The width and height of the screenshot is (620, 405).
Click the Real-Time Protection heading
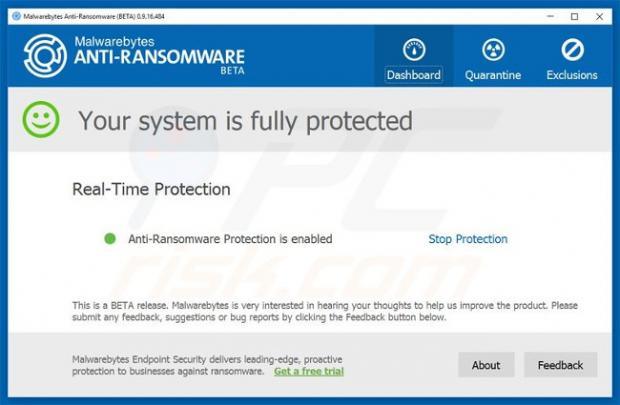coord(151,189)
